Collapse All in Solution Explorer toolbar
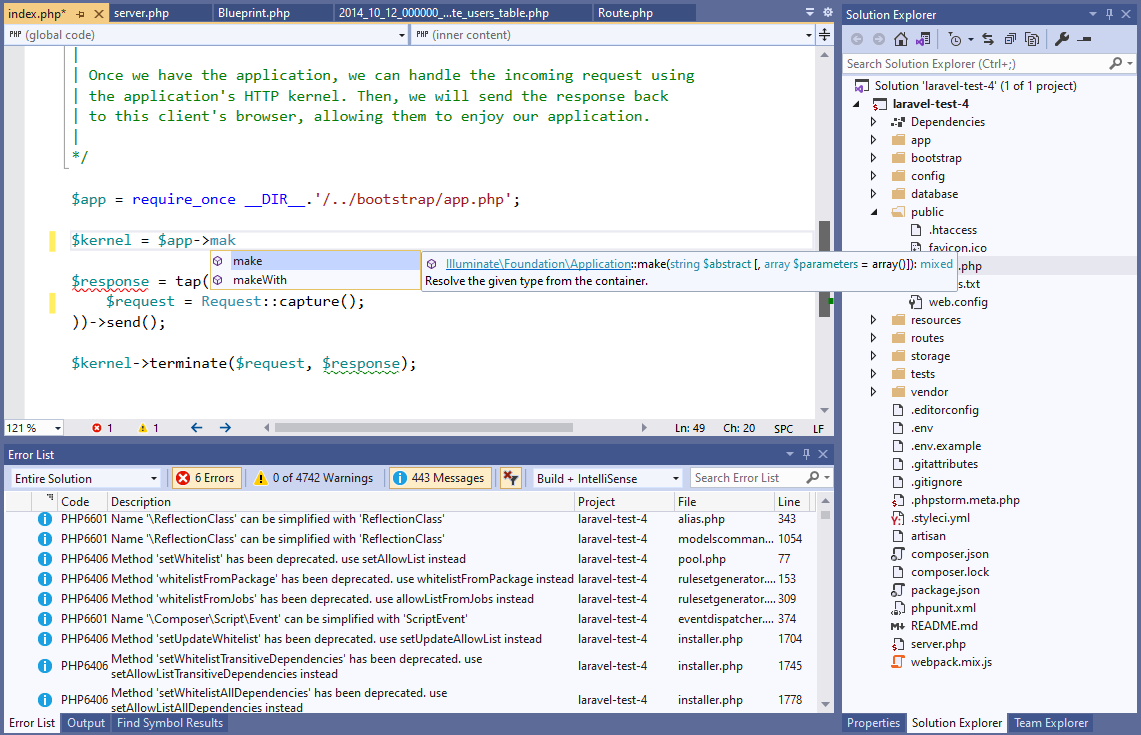This screenshot has height=735, width=1141. pos(1010,39)
